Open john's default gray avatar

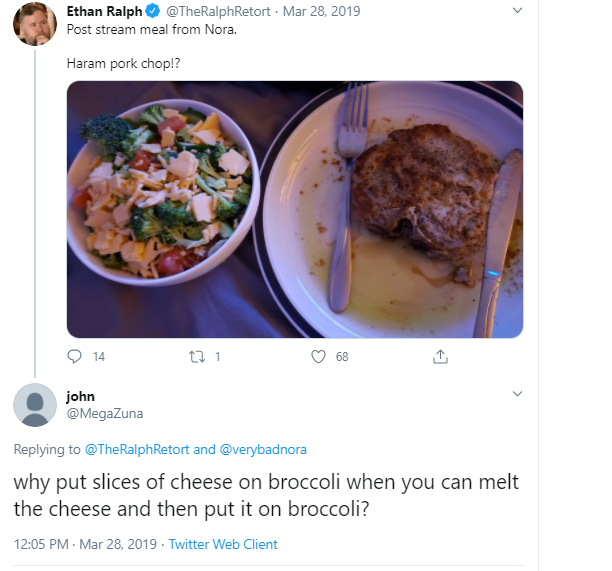pos(35,405)
